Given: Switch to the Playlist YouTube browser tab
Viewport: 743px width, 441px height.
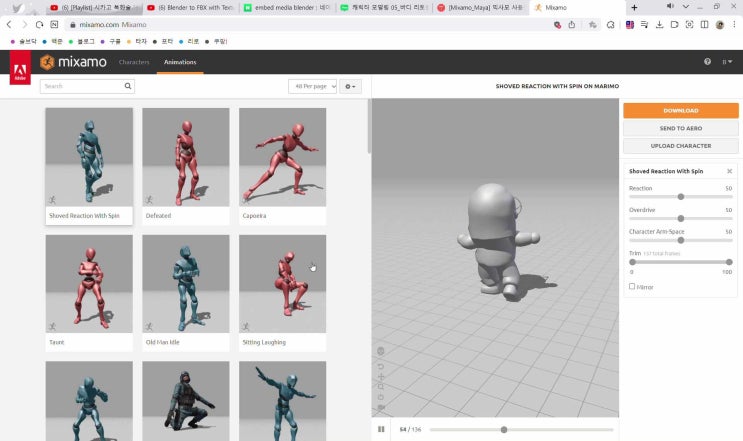Looking at the screenshot, I should click(x=92, y=8).
